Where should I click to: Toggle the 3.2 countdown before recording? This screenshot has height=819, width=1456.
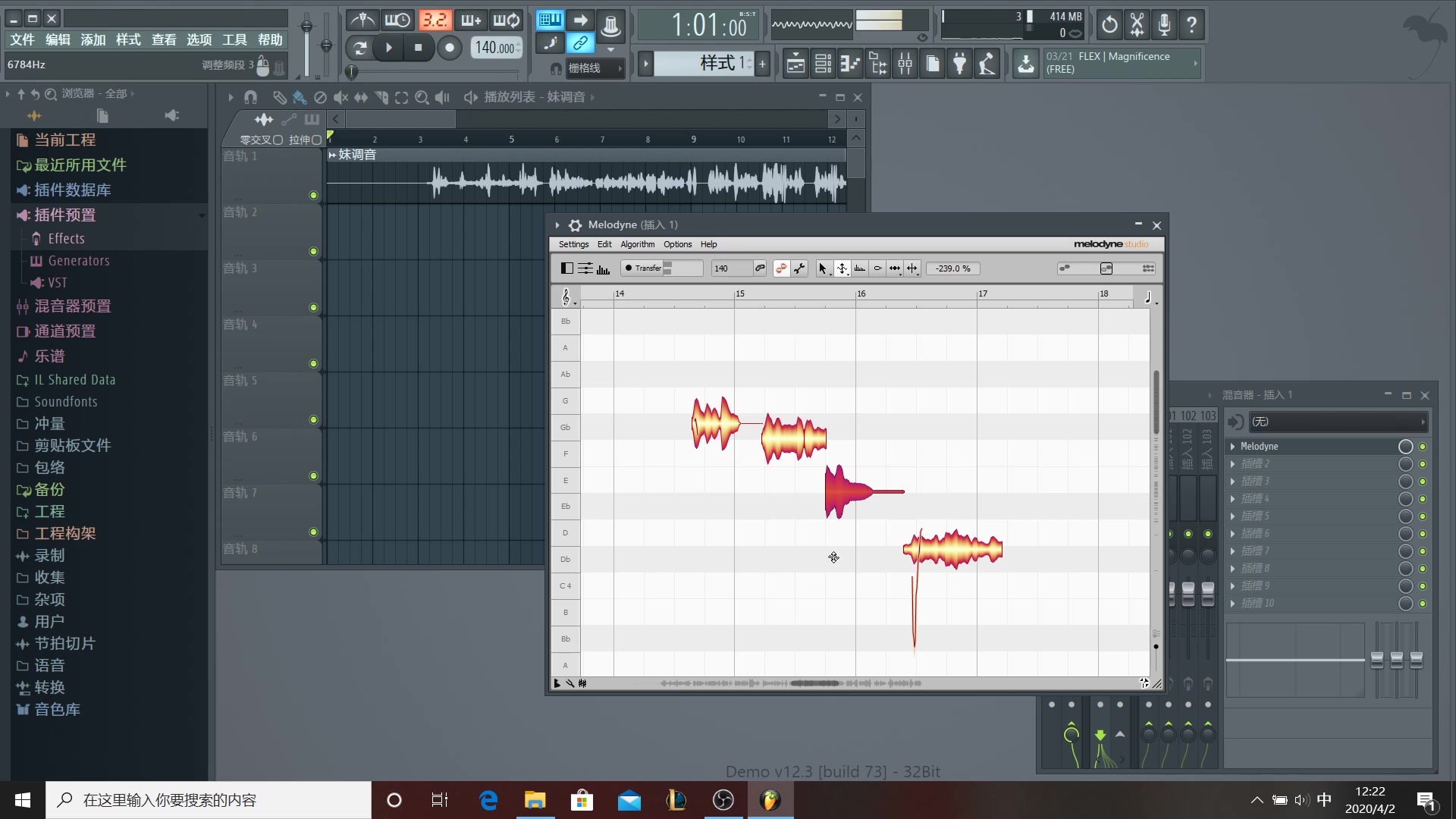point(435,20)
